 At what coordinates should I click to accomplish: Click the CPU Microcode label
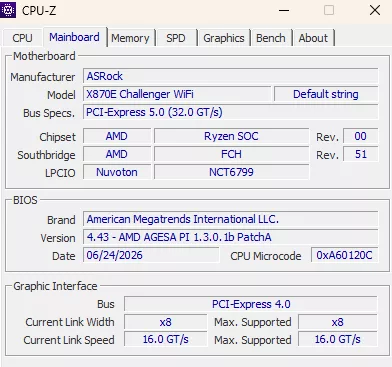(x=266, y=256)
